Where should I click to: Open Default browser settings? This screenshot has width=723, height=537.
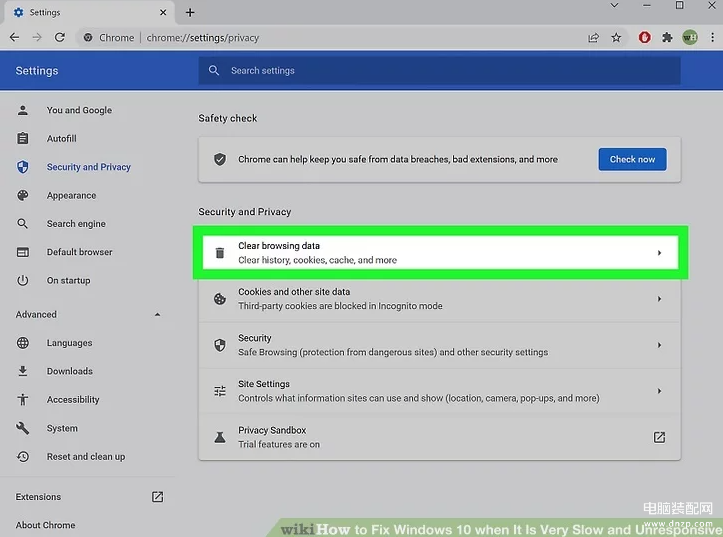click(79, 252)
